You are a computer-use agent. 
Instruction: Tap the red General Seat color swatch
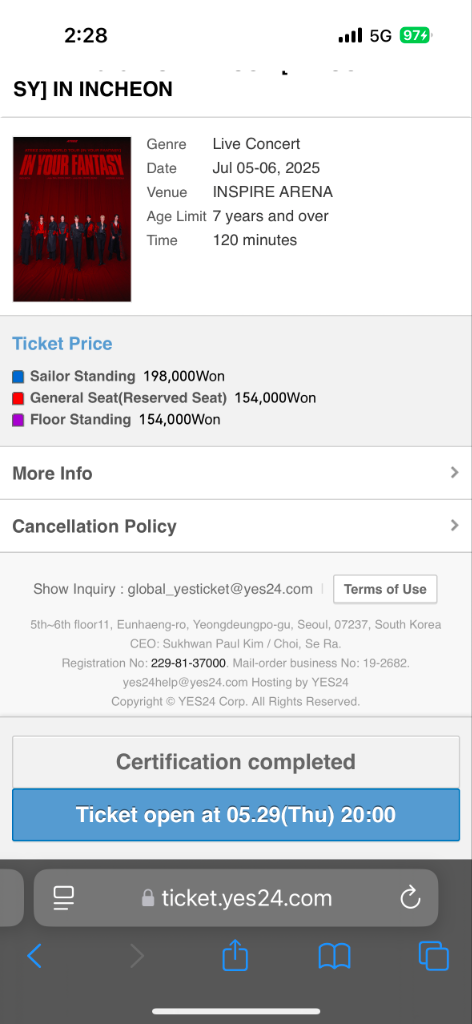18,398
